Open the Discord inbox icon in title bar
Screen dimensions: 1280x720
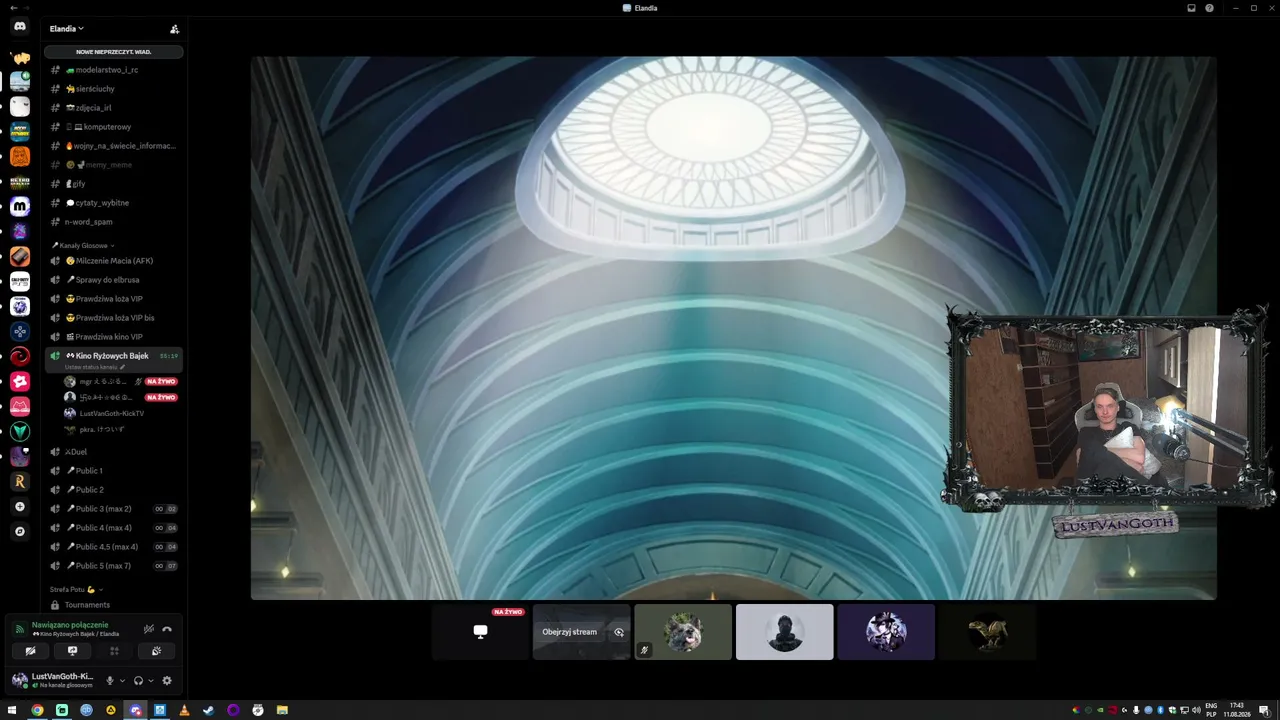(1191, 8)
